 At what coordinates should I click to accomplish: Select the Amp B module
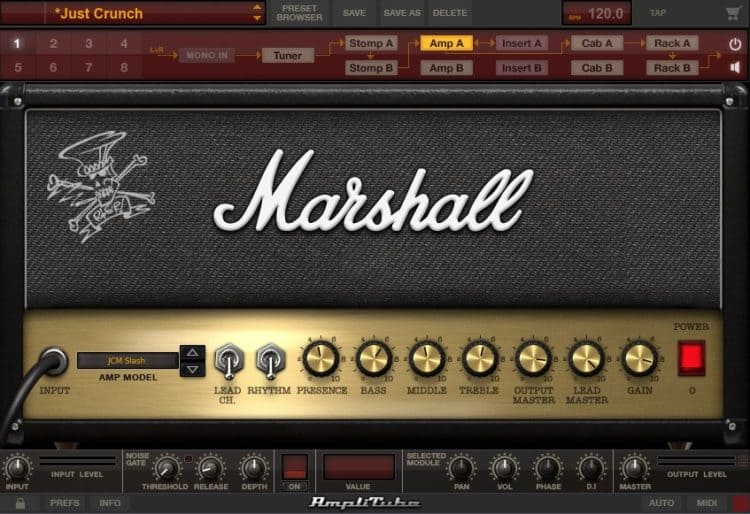[x=446, y=68]
